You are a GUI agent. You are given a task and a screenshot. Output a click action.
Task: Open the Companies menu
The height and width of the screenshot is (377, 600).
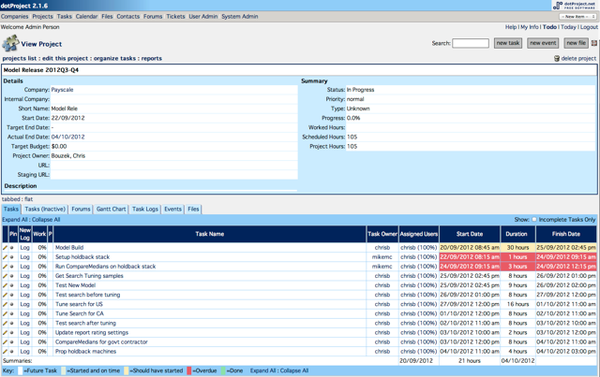pyautogui.click(x=15, y=16)
